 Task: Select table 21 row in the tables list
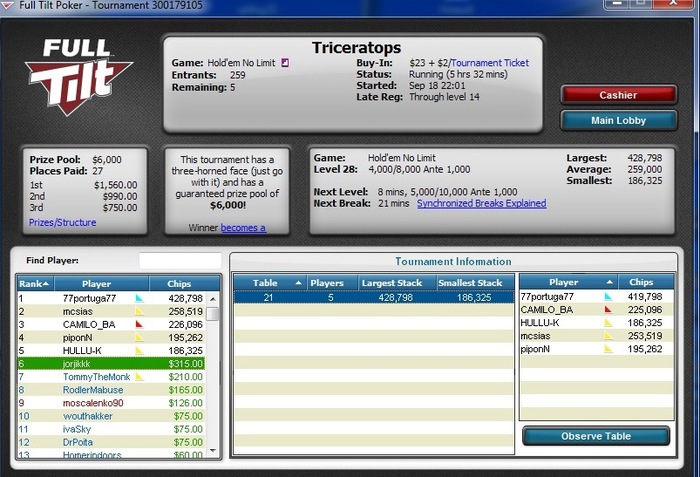374,297
